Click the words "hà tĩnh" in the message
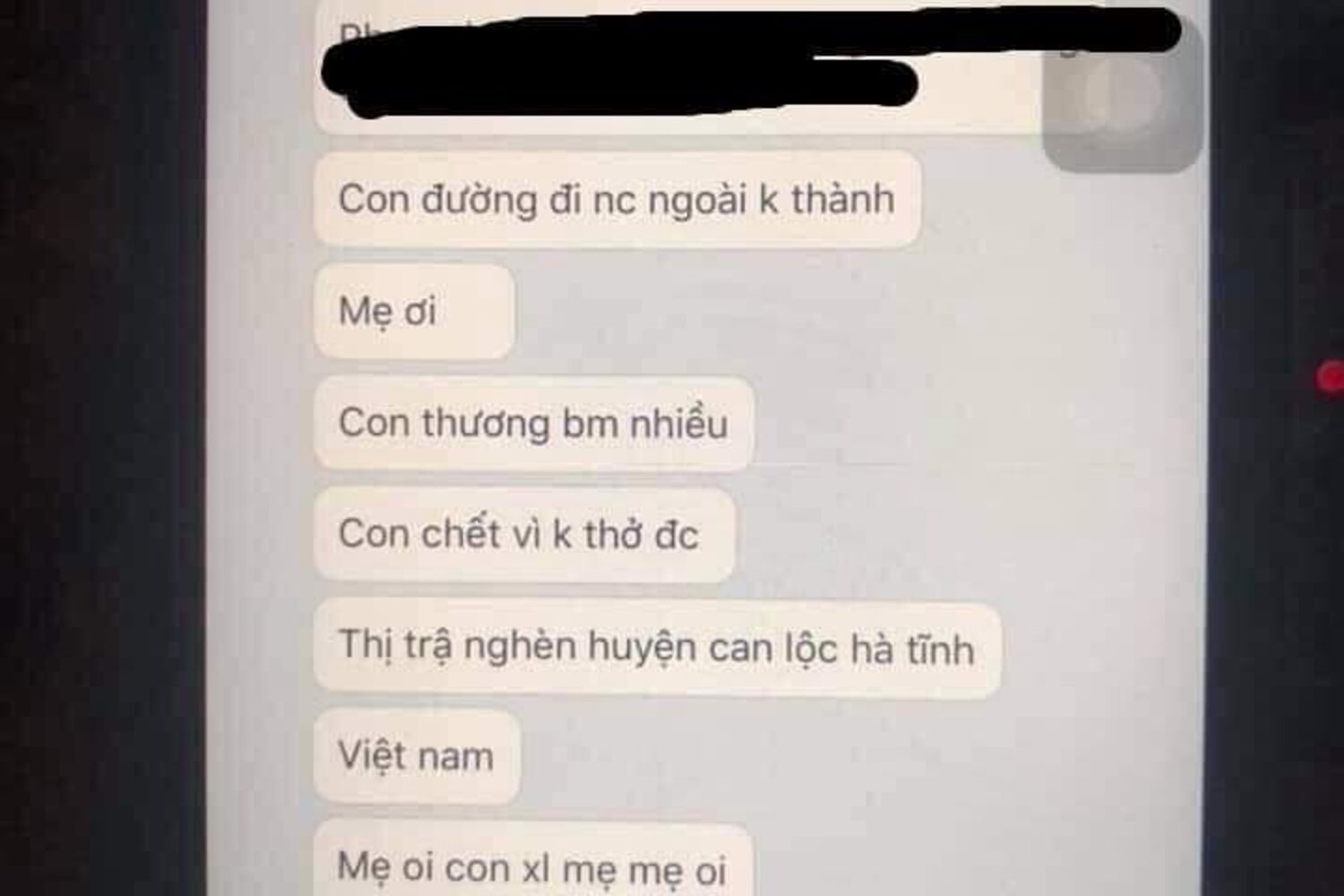1344x896 pixels. tap(911, 649)
